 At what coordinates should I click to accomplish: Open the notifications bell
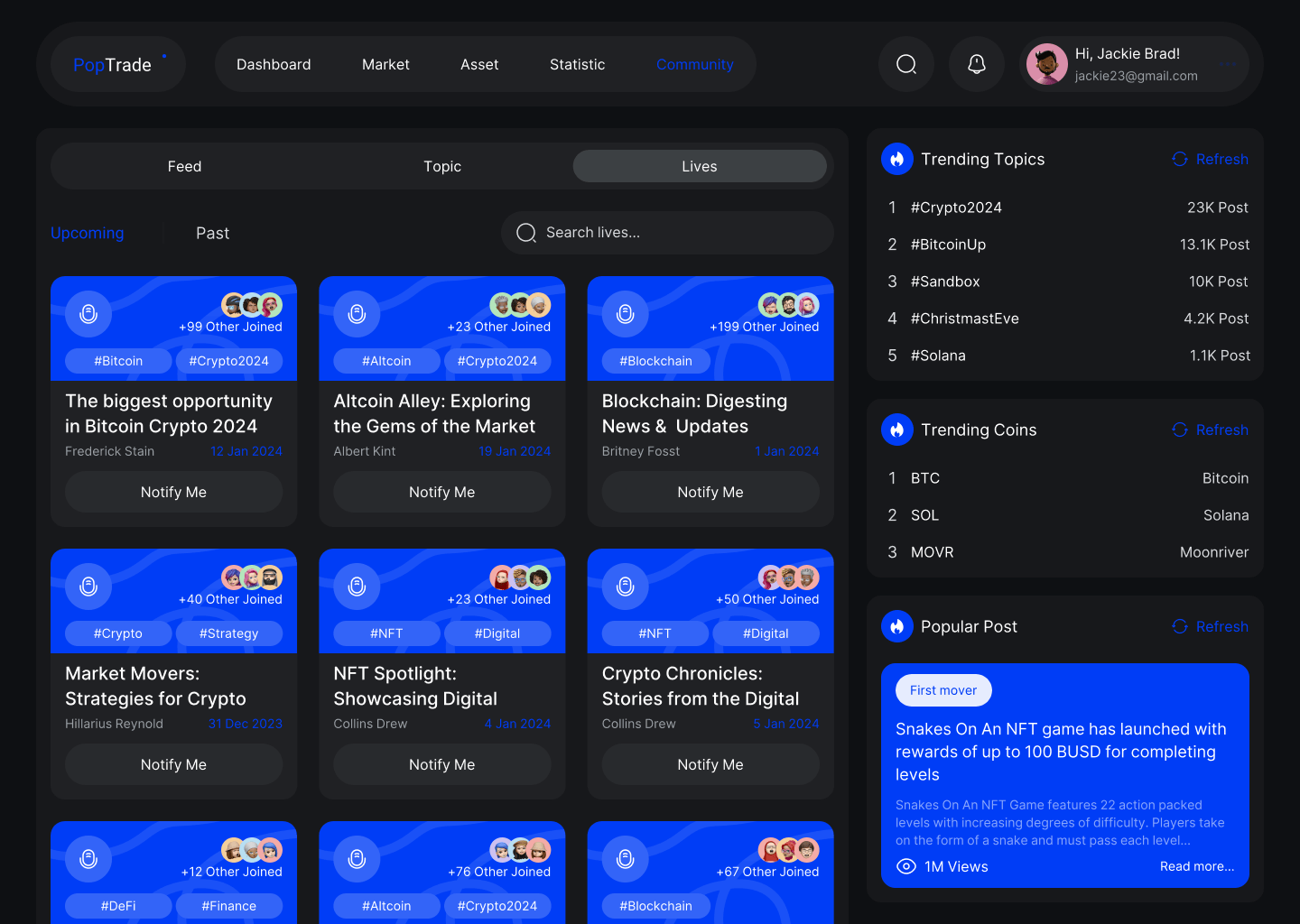point(977,64)
